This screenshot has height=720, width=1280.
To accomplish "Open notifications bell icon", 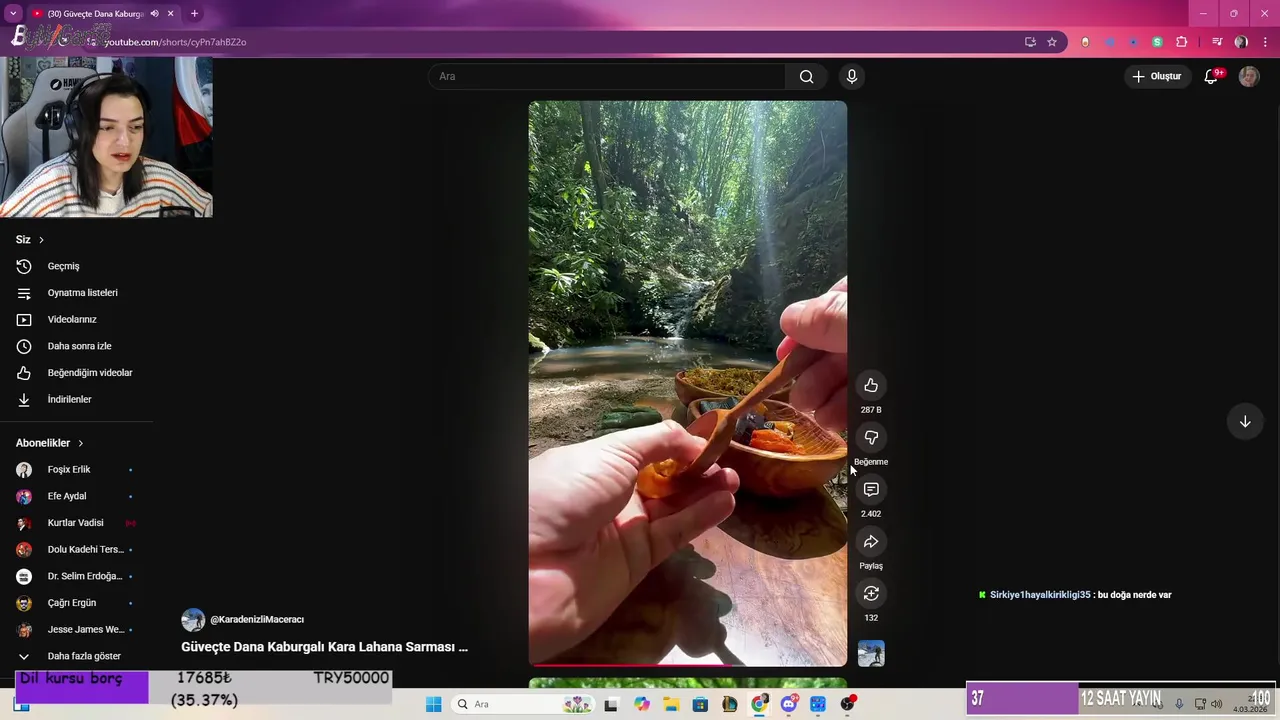I will [x=1211, y=76].
